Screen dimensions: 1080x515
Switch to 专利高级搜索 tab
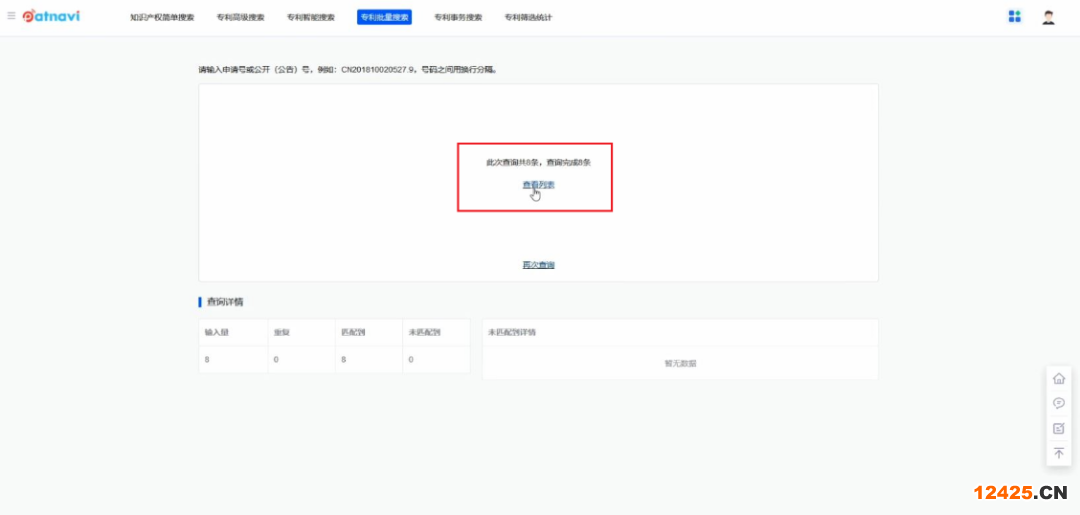pos(240,18)
